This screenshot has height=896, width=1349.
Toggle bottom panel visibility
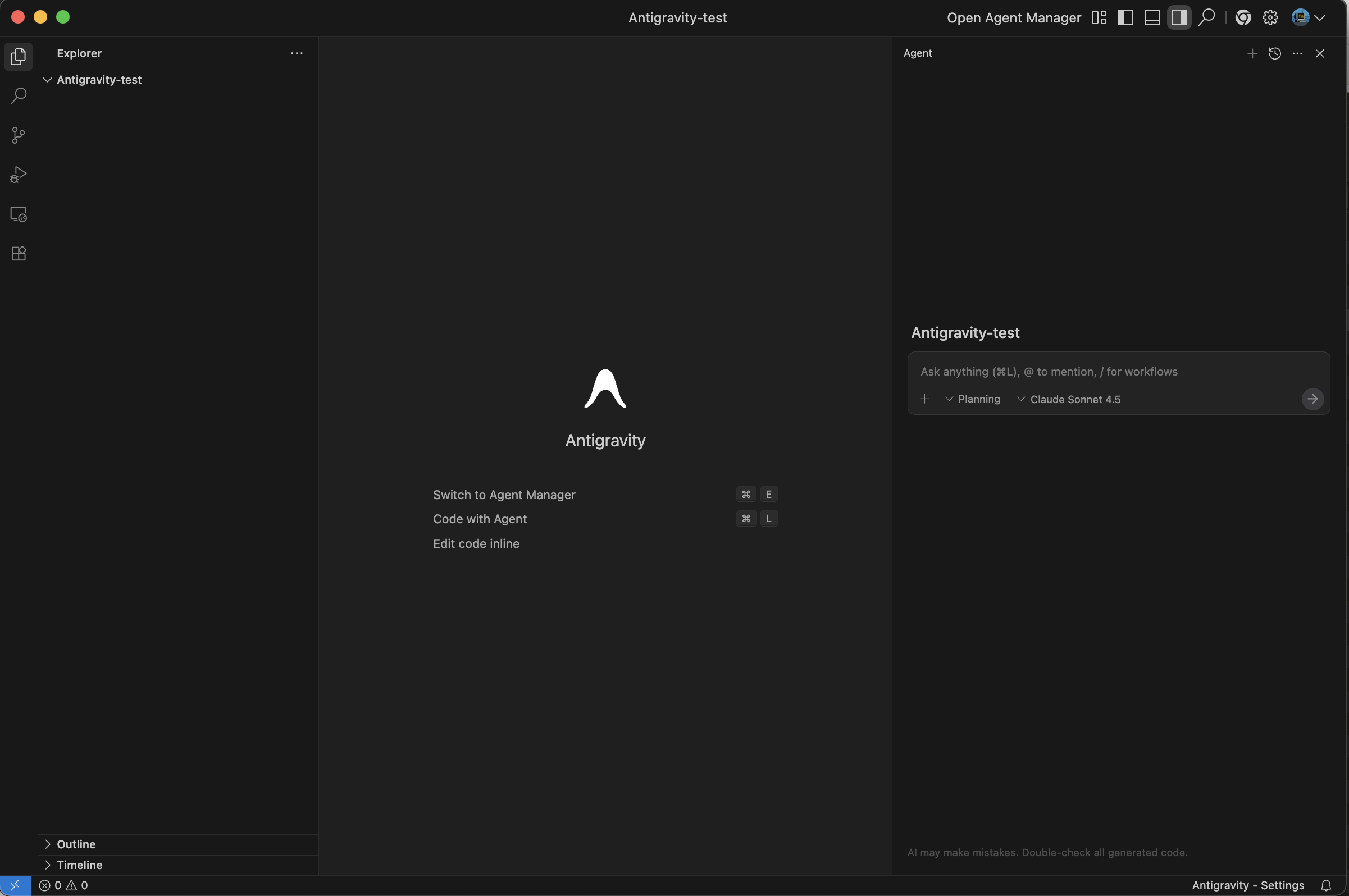pos(1152,17)
